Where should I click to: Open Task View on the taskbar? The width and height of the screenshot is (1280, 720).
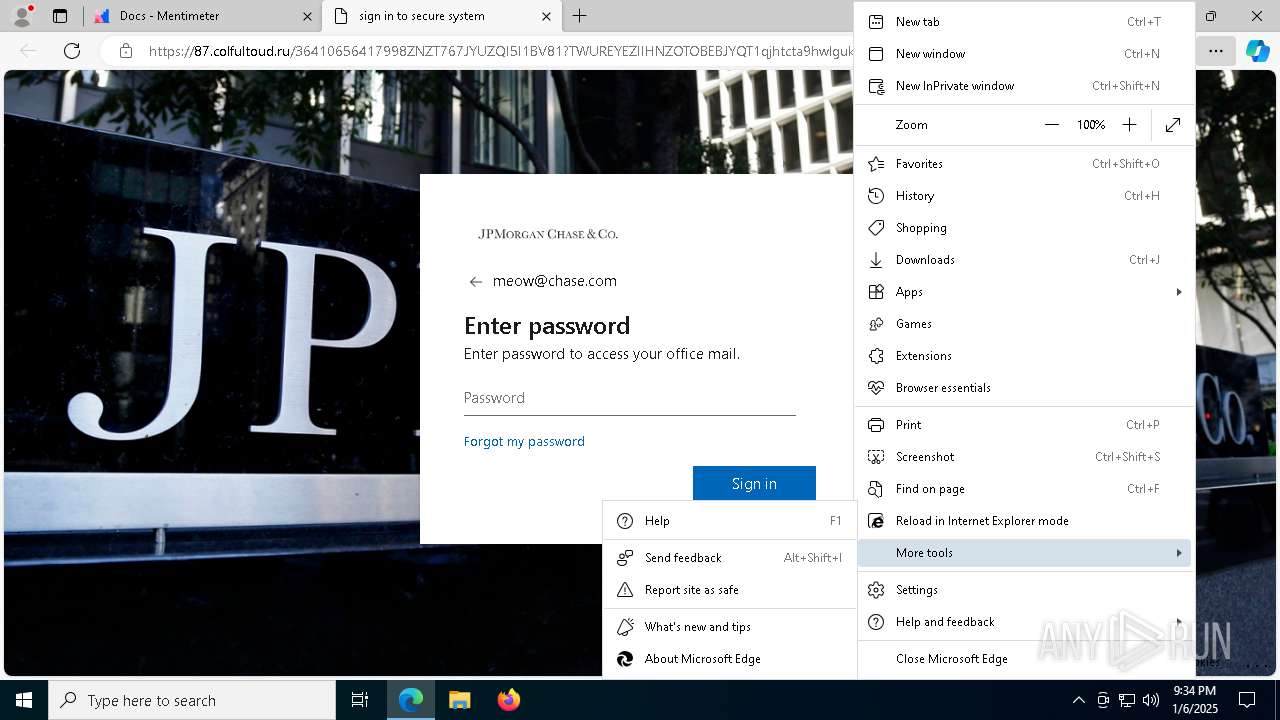(x=360, y=700)
